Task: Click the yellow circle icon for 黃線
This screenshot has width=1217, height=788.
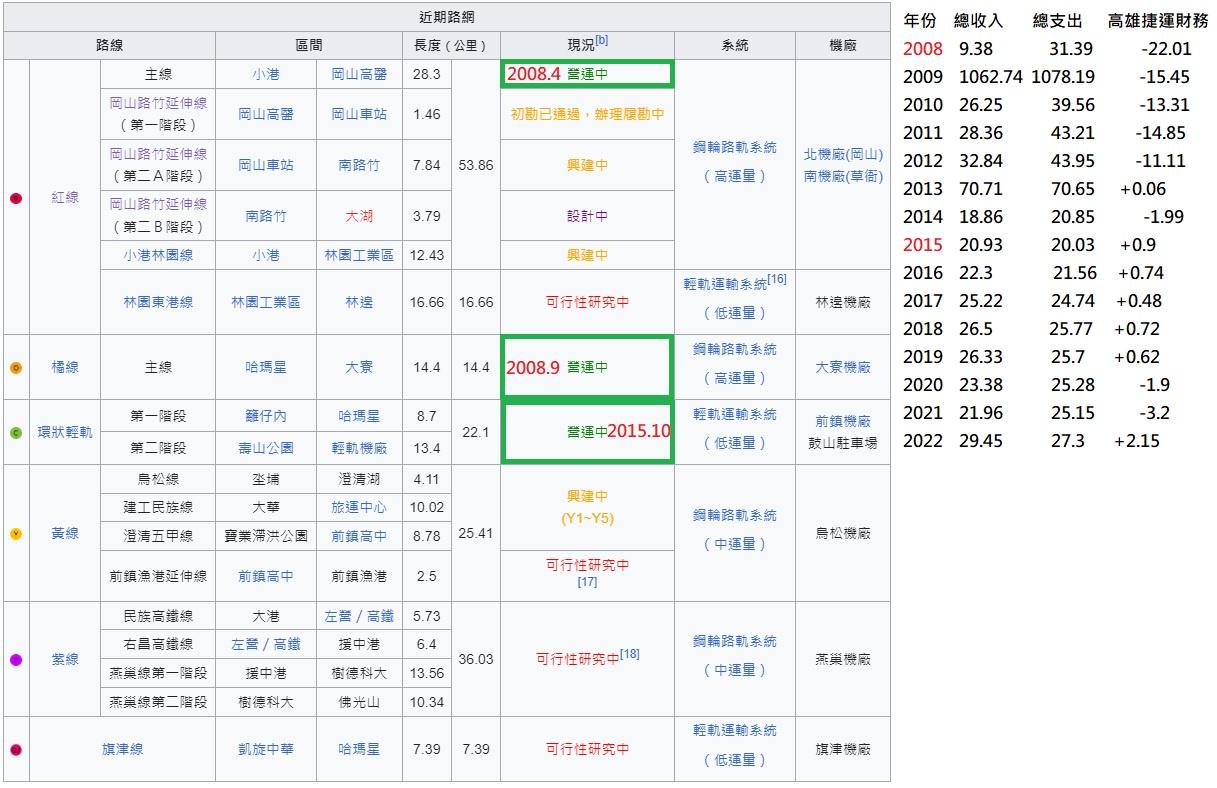Action: 16,534
